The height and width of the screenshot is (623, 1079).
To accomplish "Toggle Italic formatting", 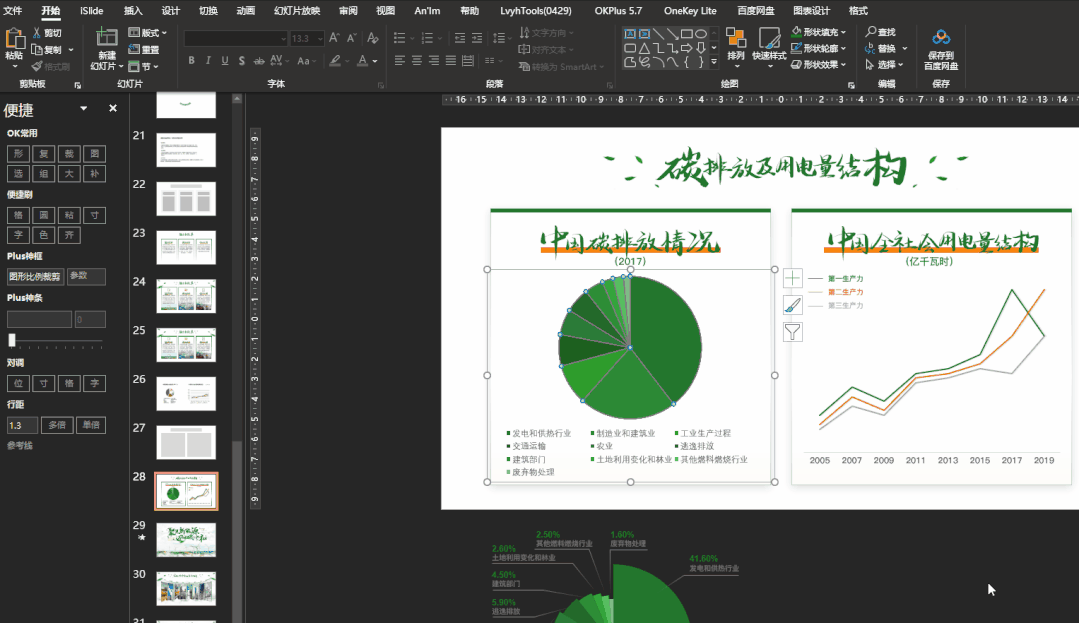I will coord(208,61).
